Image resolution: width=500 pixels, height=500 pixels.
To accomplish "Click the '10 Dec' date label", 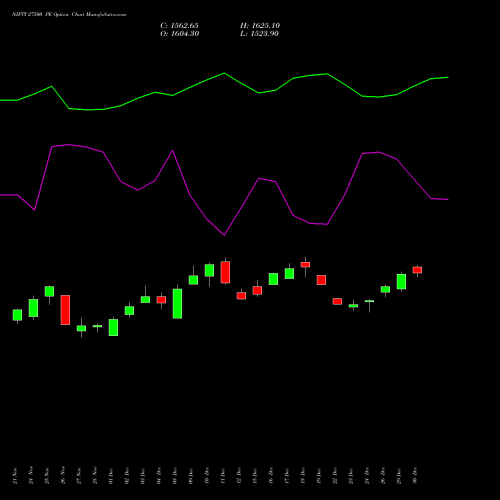I will point(207,476).
